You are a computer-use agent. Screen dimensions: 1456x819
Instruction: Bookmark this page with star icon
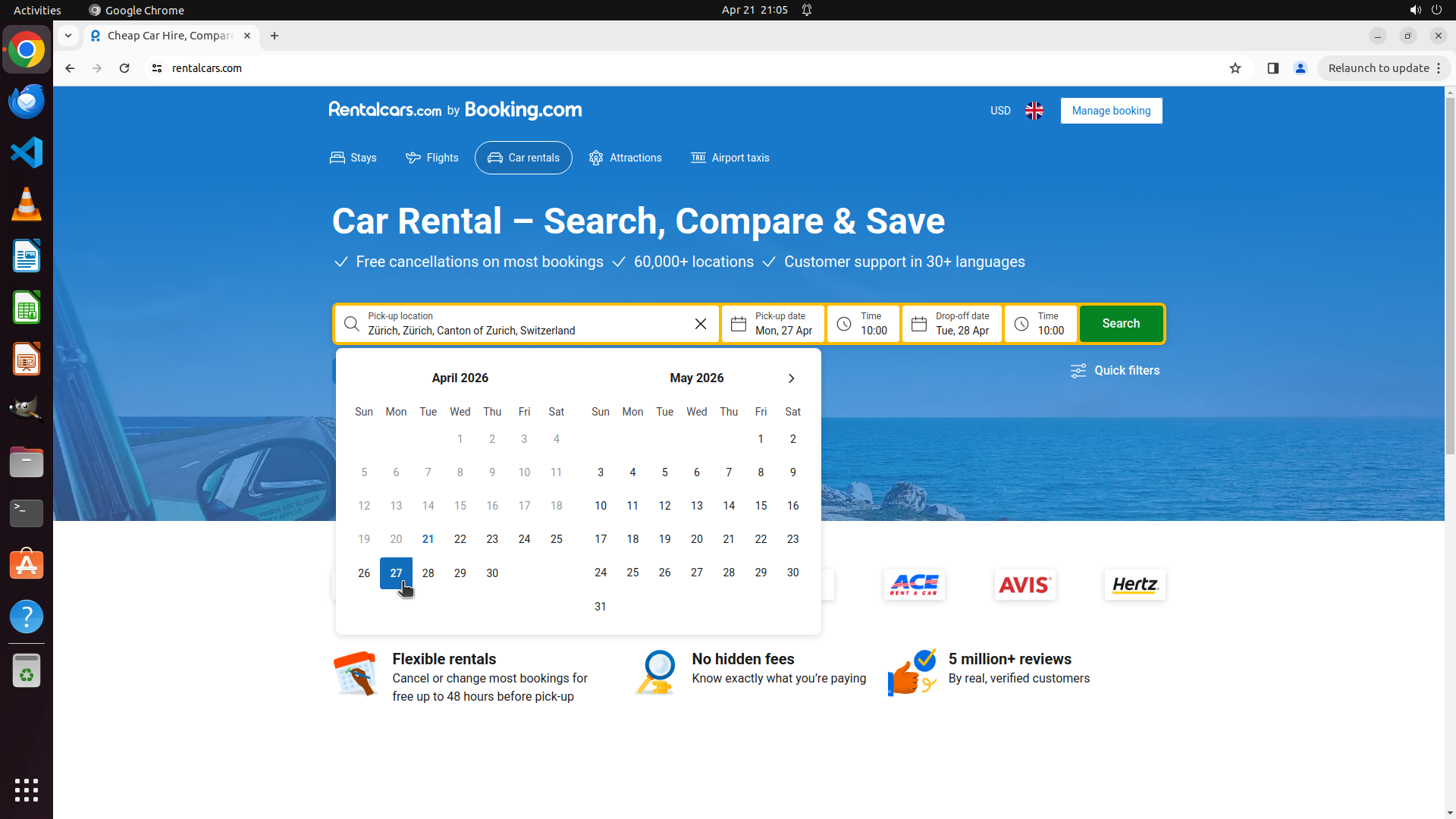pyautogui.click(x=1235, y=68)
